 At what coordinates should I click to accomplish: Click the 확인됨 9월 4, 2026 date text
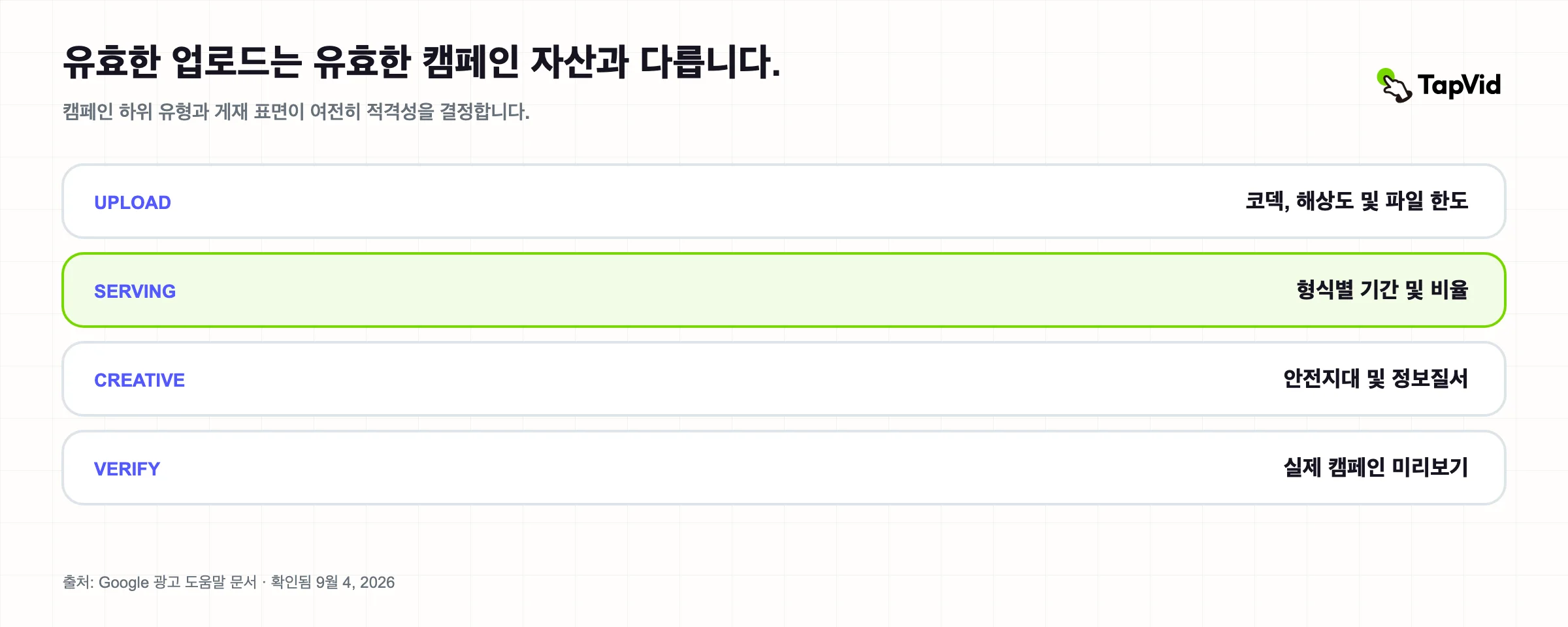point(333,582)
